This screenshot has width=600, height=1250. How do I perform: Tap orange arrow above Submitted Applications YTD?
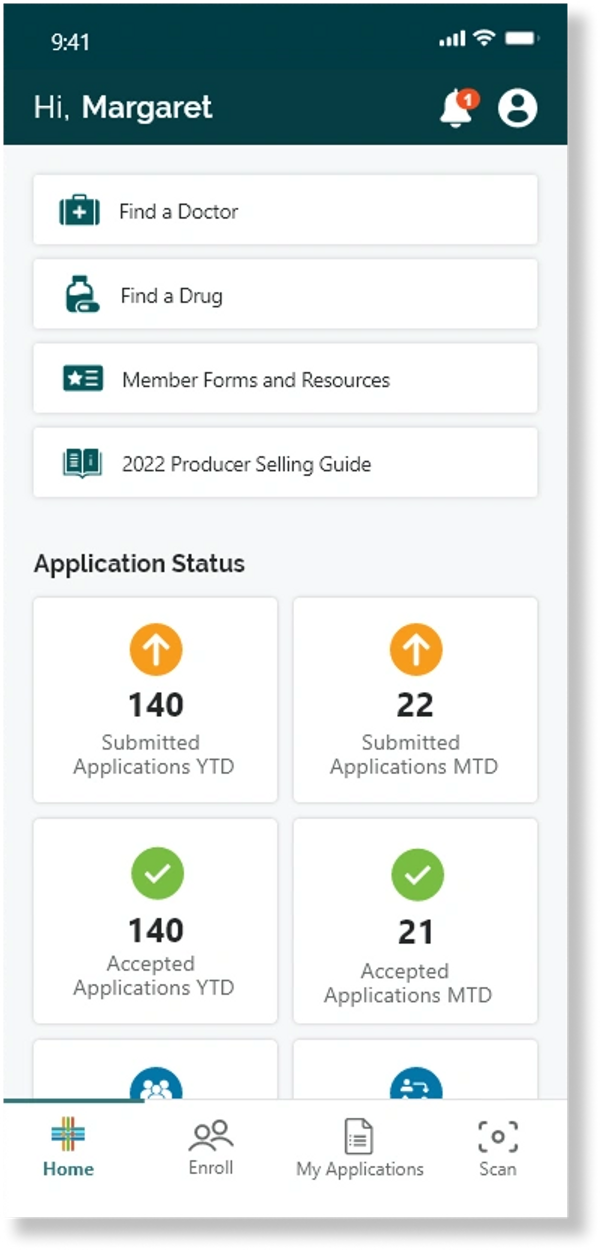(156, 650)
